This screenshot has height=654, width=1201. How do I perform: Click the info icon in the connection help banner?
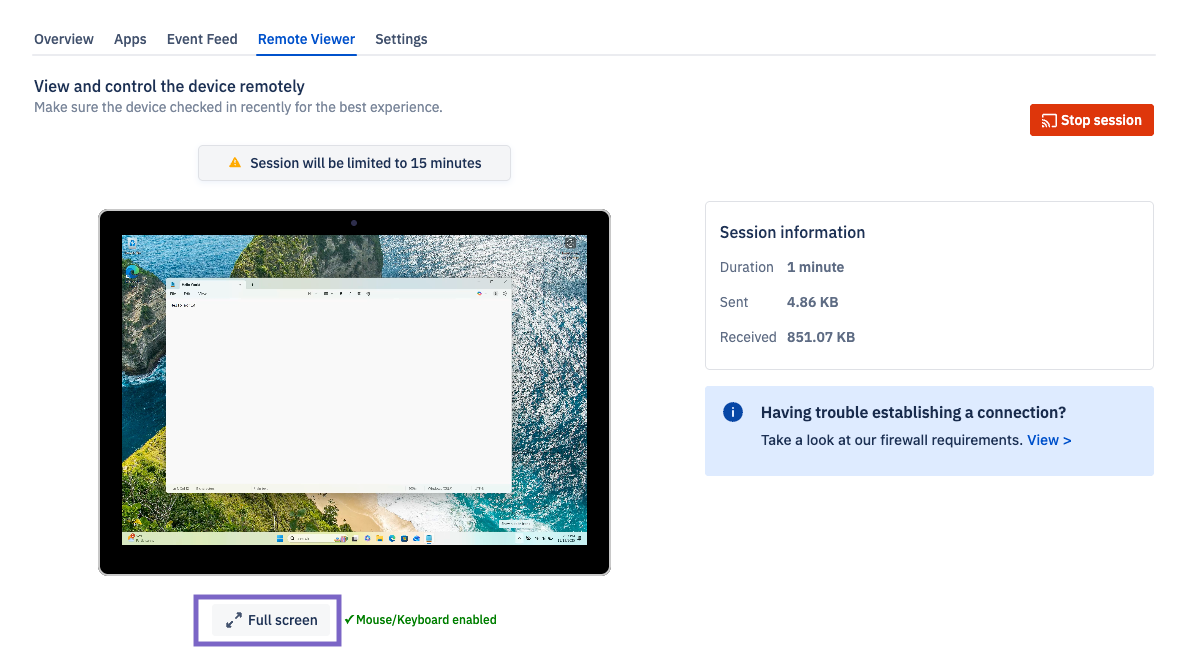point(732,412)
